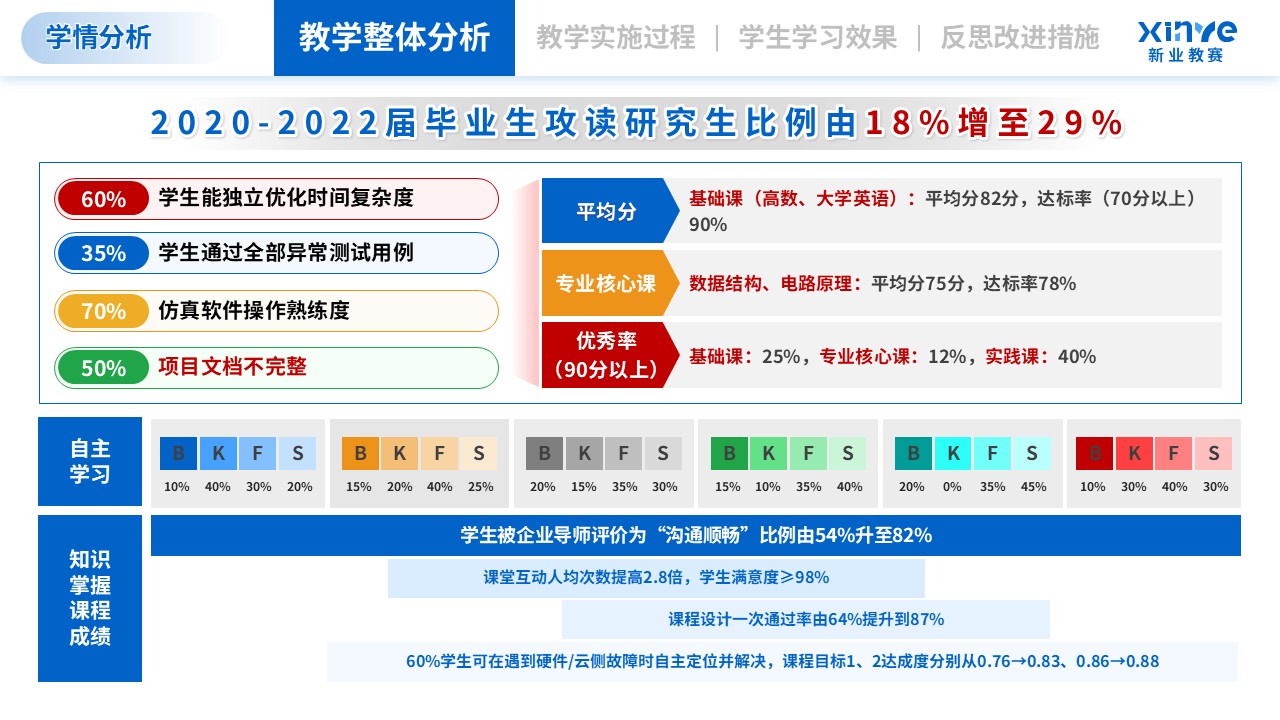Viewport: 1280px width, 720px height.
Task: Choose the pale green S swatch
Action: [848, 454]
